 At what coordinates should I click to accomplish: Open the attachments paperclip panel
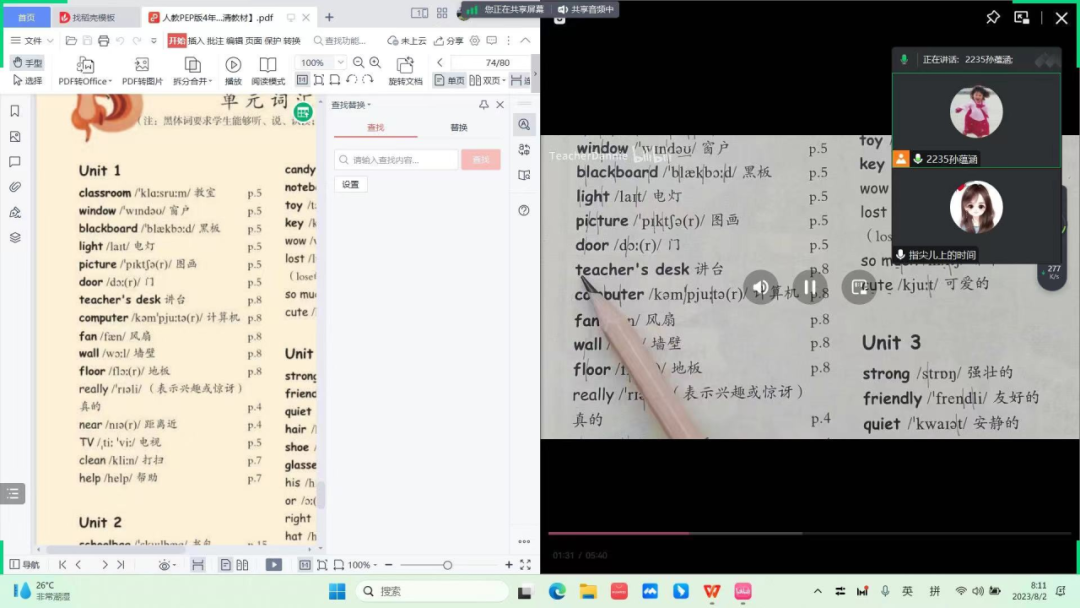point(15,187)
